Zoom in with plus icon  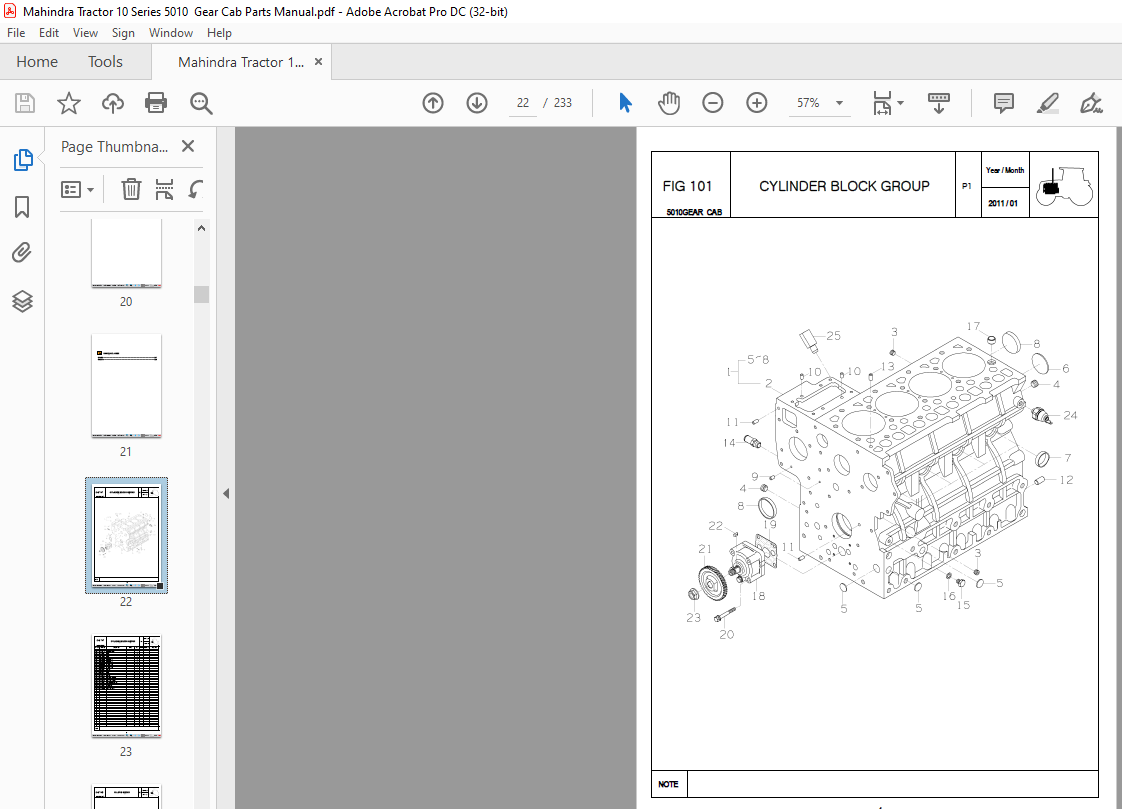756,103
